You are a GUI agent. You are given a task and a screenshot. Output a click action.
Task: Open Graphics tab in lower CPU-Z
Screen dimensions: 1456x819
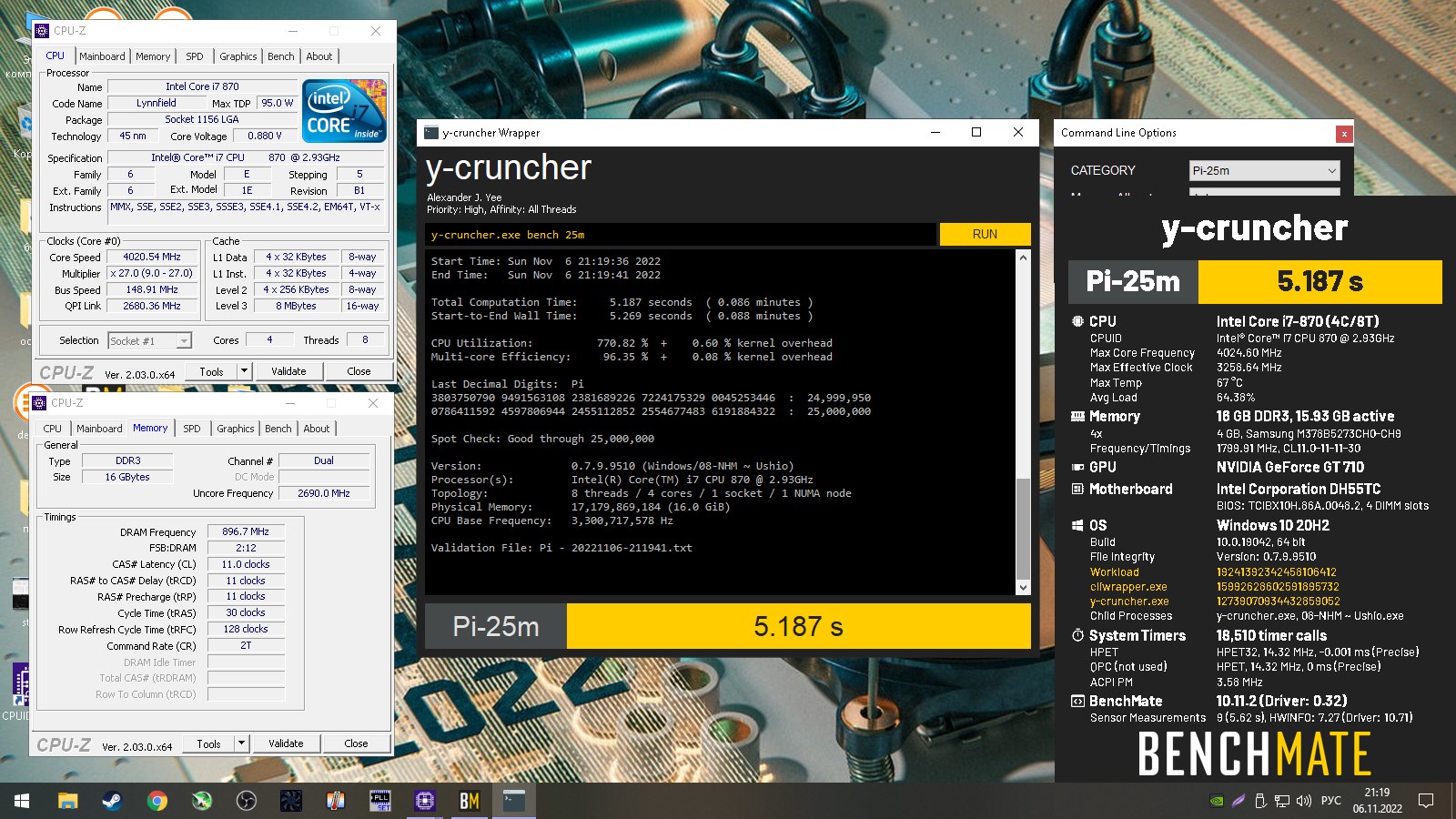[236, 429]
